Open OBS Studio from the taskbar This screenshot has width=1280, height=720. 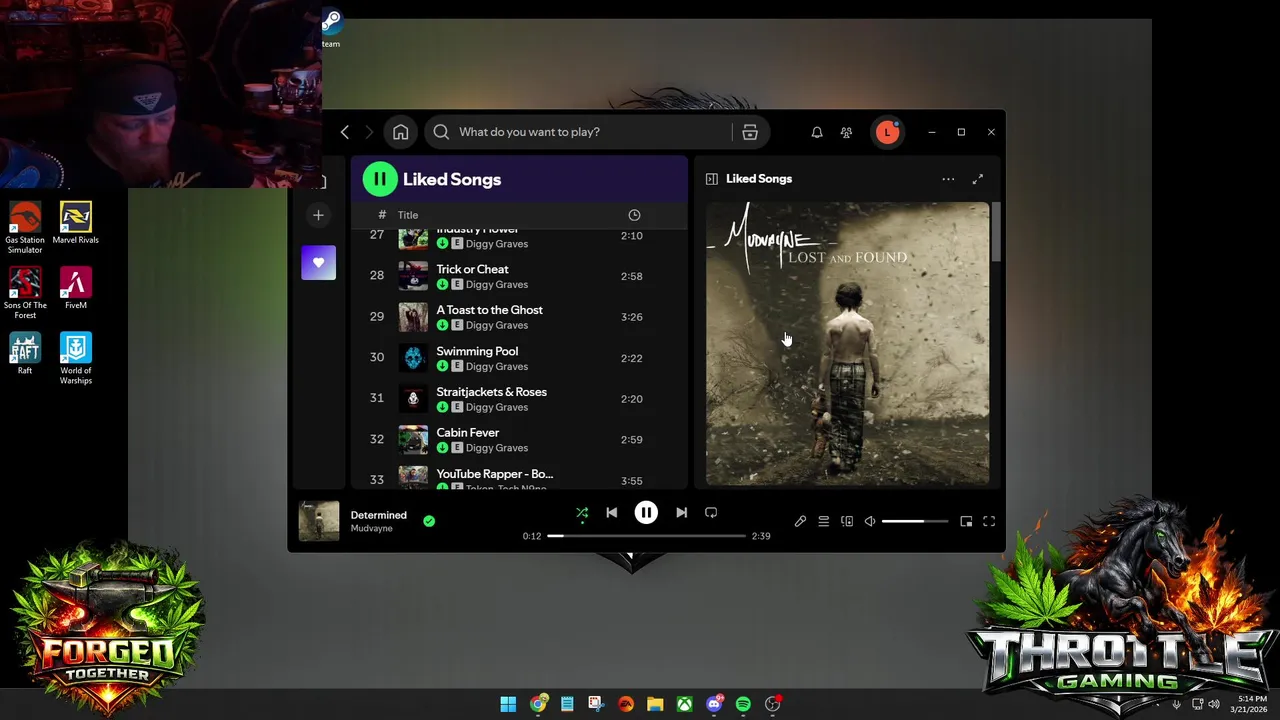773,704
